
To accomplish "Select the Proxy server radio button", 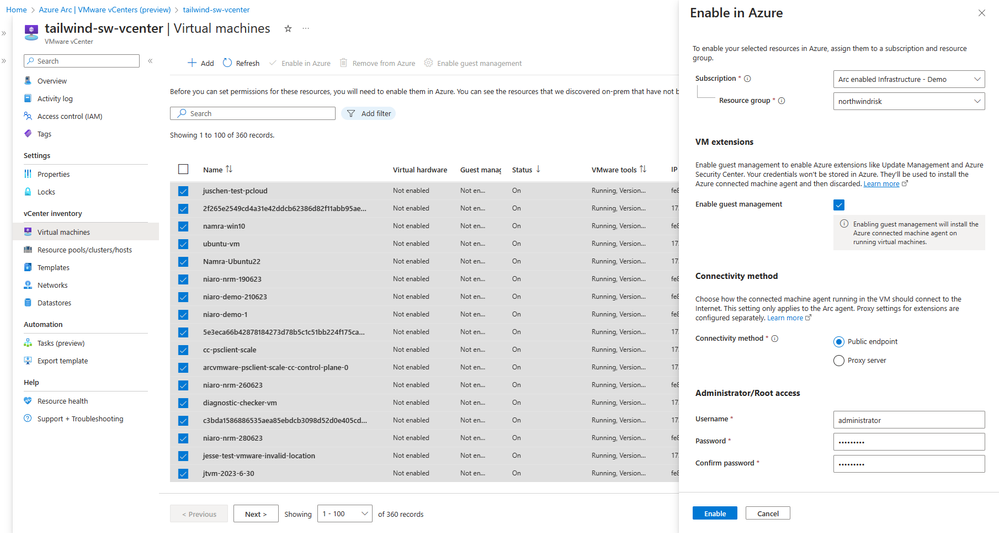I will (839, 360).
